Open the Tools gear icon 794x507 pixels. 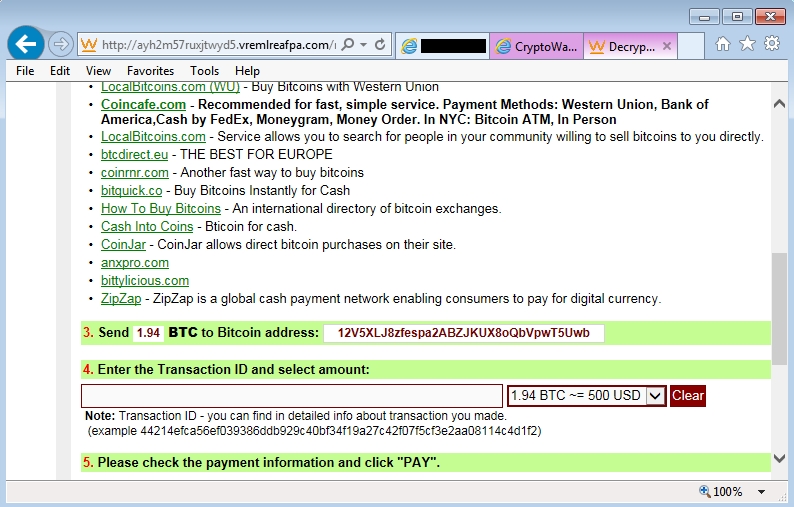[x=772, y=44]
